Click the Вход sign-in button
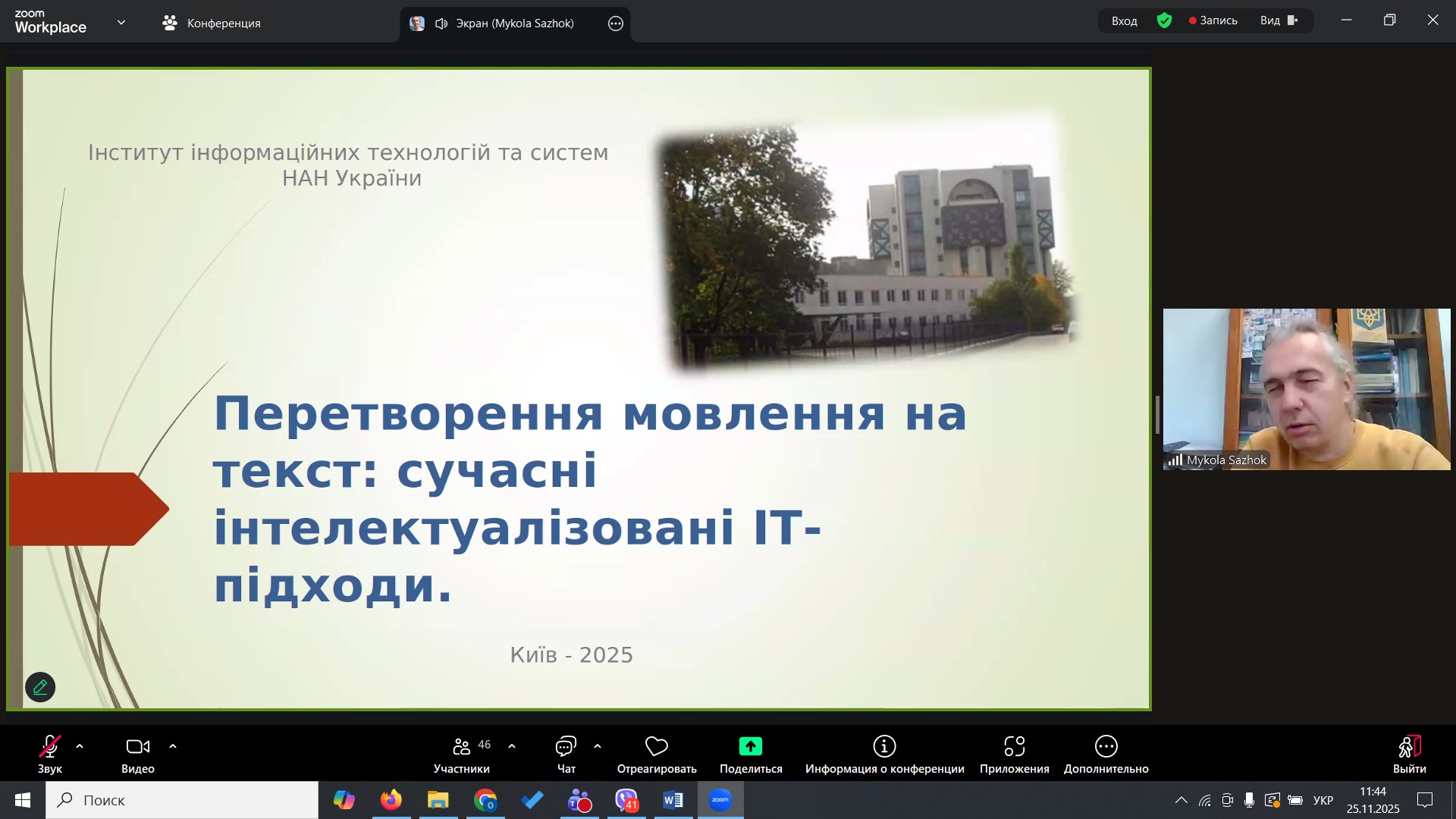 pos(1124,21)
